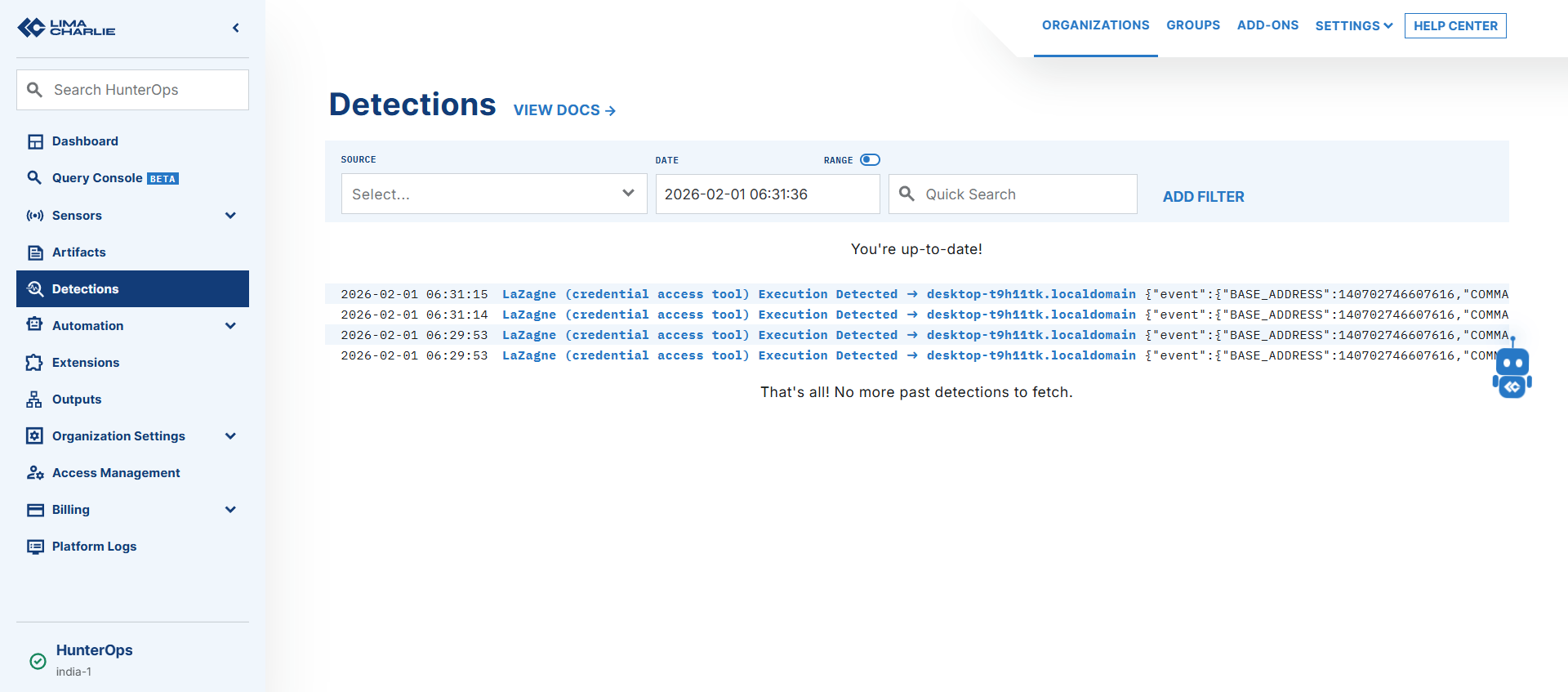Expand the Automation submenu chevron
Image resolution: width=1568 pixels, height=692 pixels.
(x=230, y=325)
